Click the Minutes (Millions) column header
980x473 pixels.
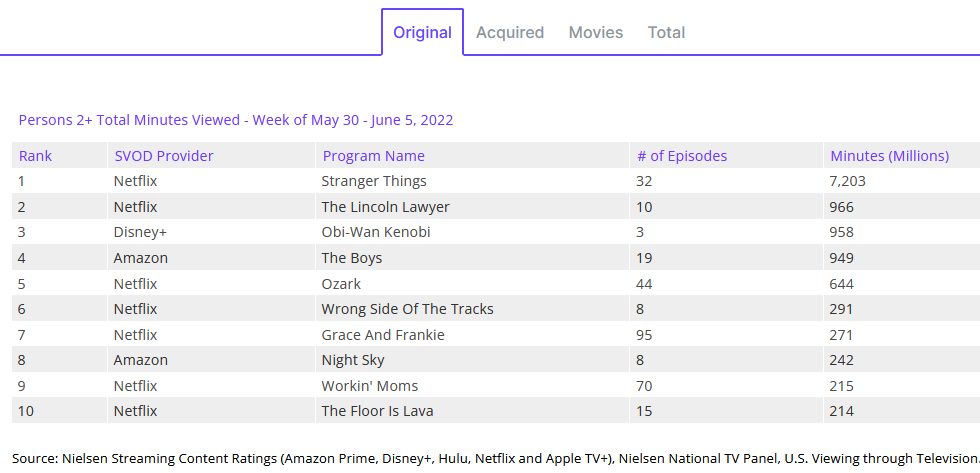pyautogui.click(x=889, y=156)
